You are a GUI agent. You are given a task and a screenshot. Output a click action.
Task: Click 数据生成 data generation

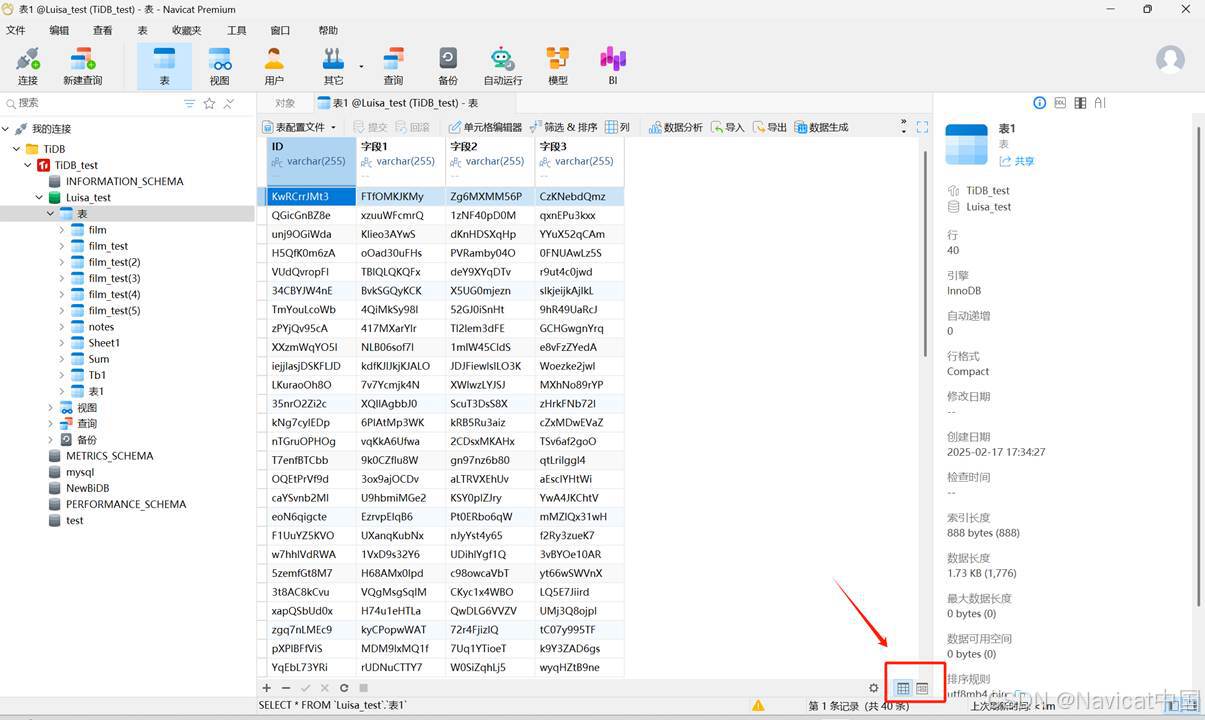coord(821,127)
